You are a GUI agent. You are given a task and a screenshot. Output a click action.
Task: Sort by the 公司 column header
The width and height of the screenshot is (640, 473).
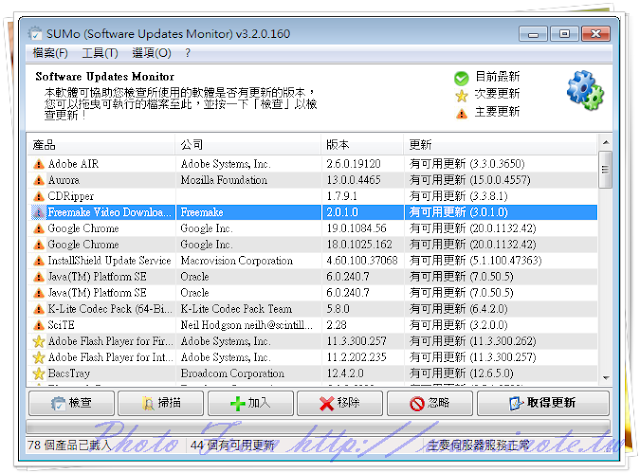coord(248,144)
